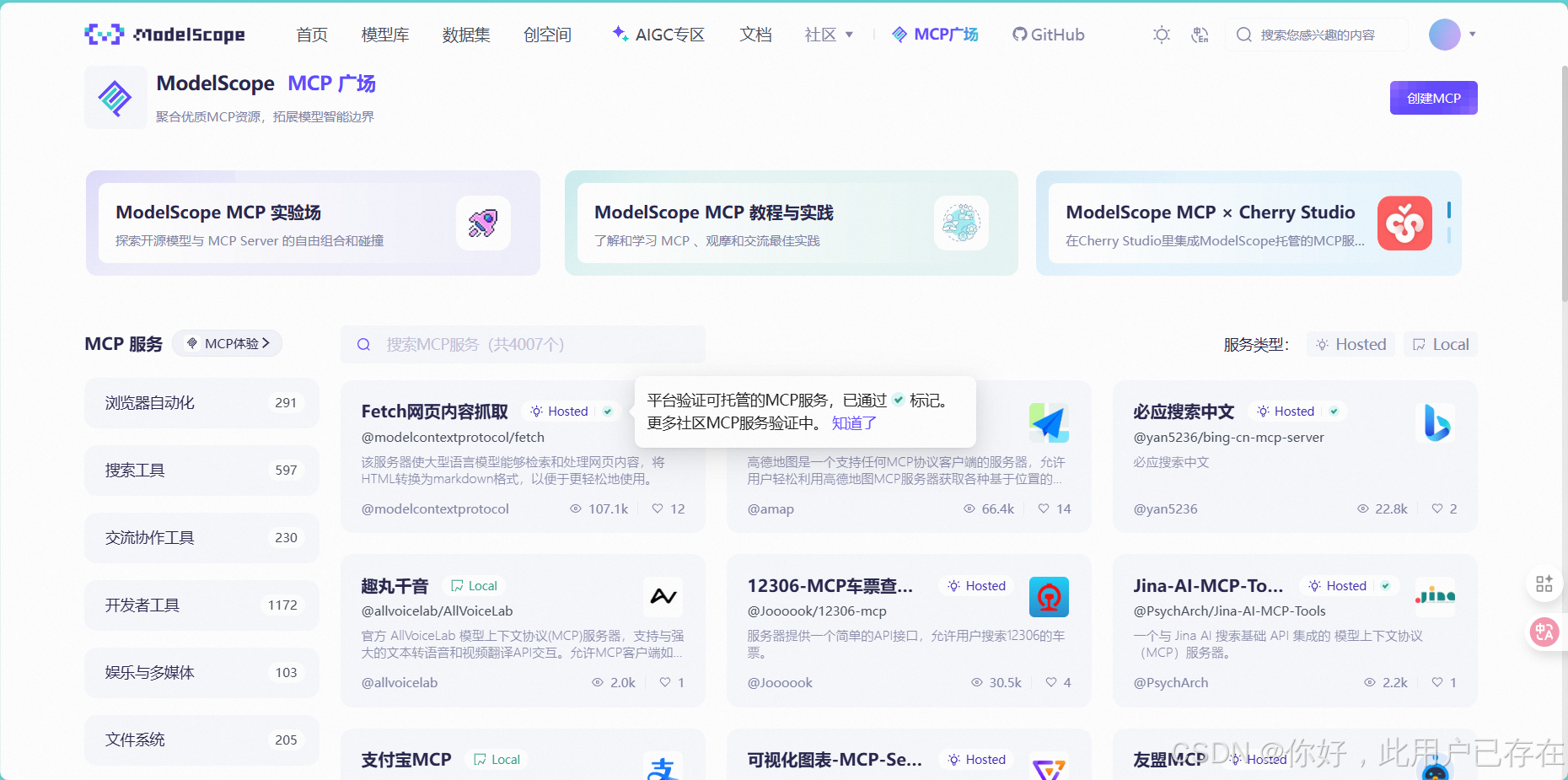1568x780 pixels.
Task: Select the 搜索工具 category
Action: click(201, 471)
